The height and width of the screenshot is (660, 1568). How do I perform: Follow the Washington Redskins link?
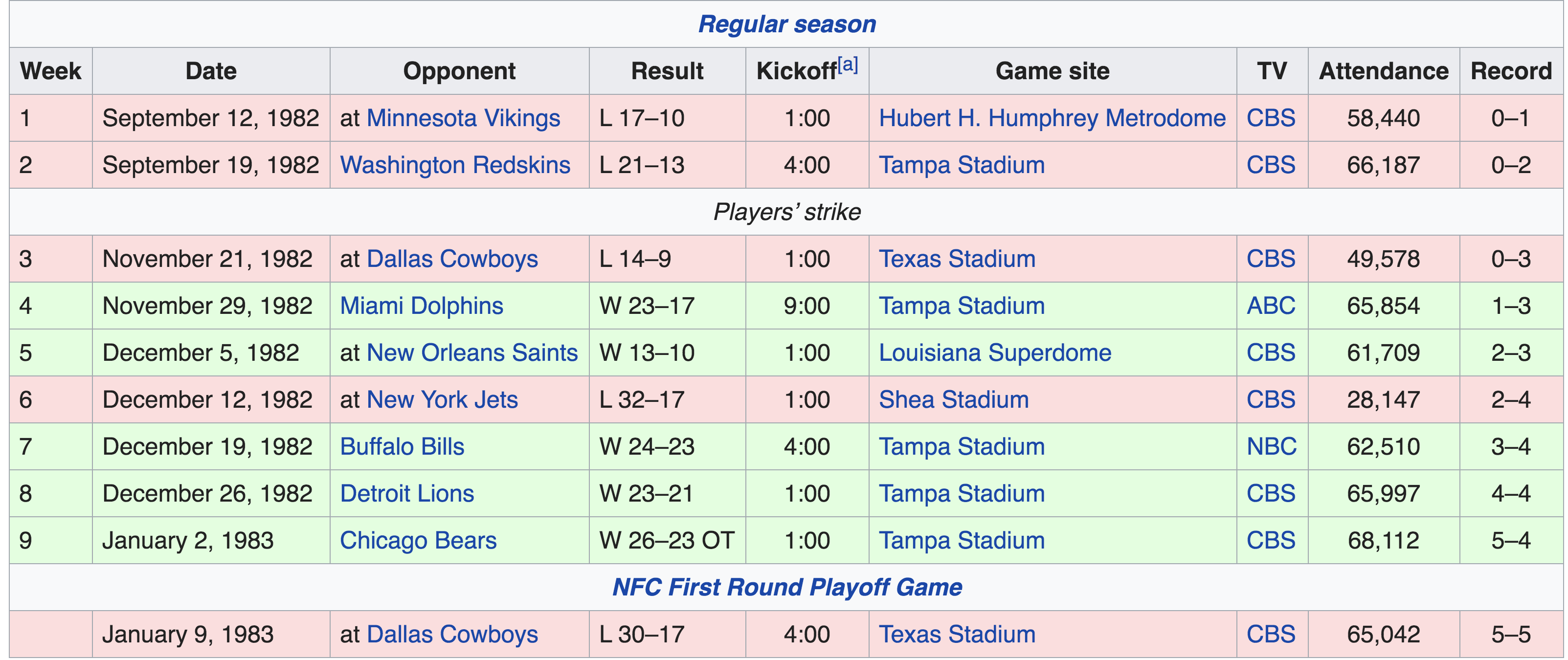click(455, 165)
